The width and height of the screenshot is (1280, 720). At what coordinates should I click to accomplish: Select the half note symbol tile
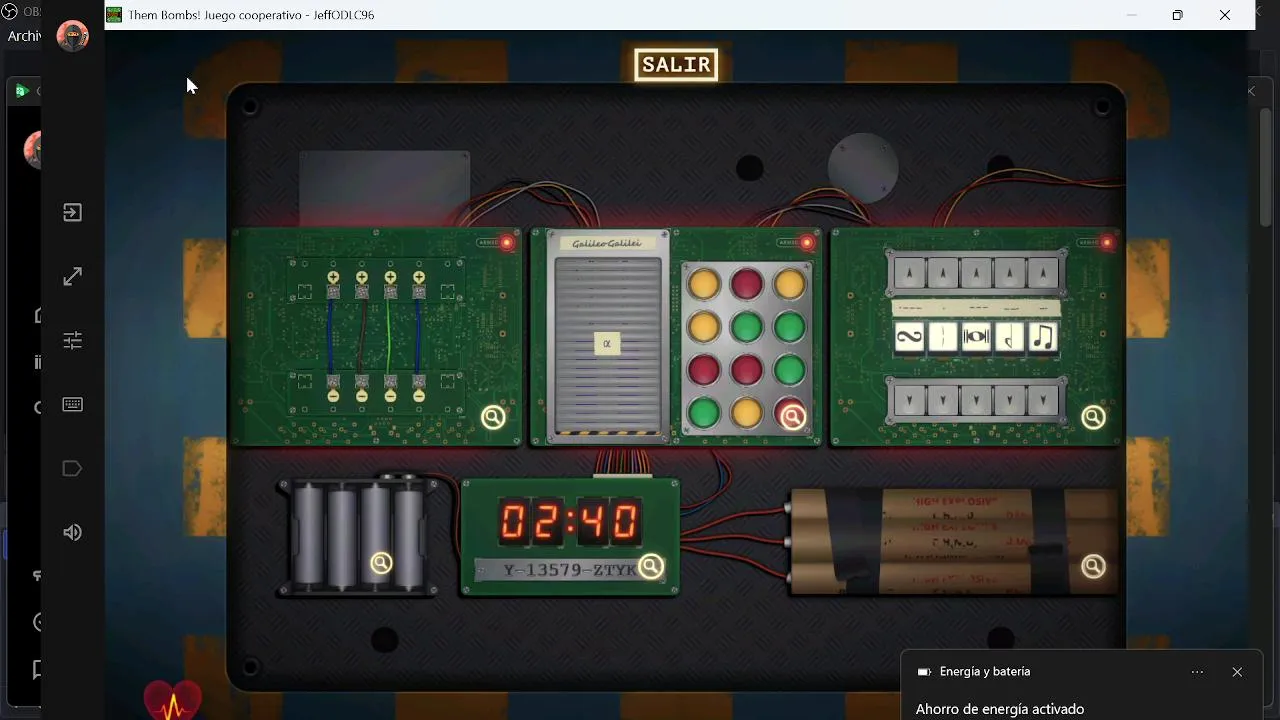click(1010, 337)
